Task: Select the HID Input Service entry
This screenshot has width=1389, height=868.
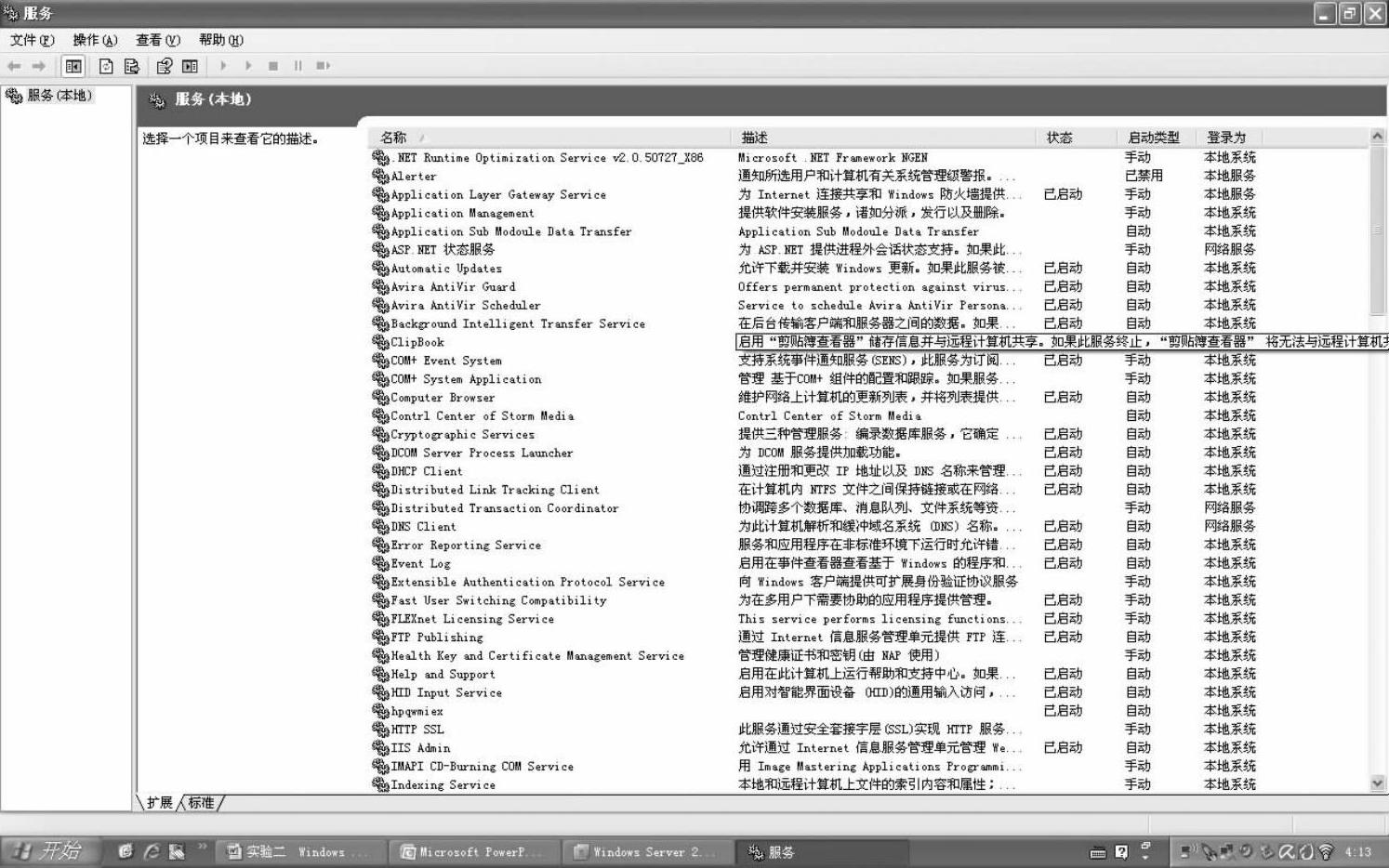Action: coord(446,692)
